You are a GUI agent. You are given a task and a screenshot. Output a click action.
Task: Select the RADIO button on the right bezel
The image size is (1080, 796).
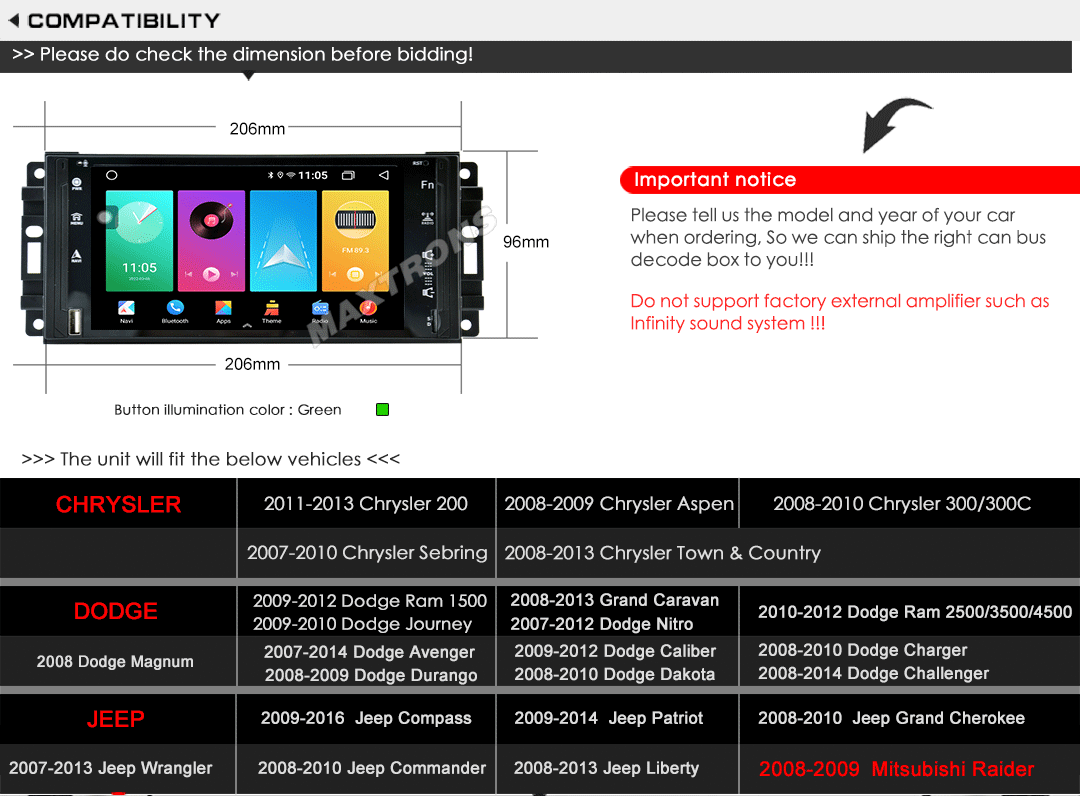point(428,218)
